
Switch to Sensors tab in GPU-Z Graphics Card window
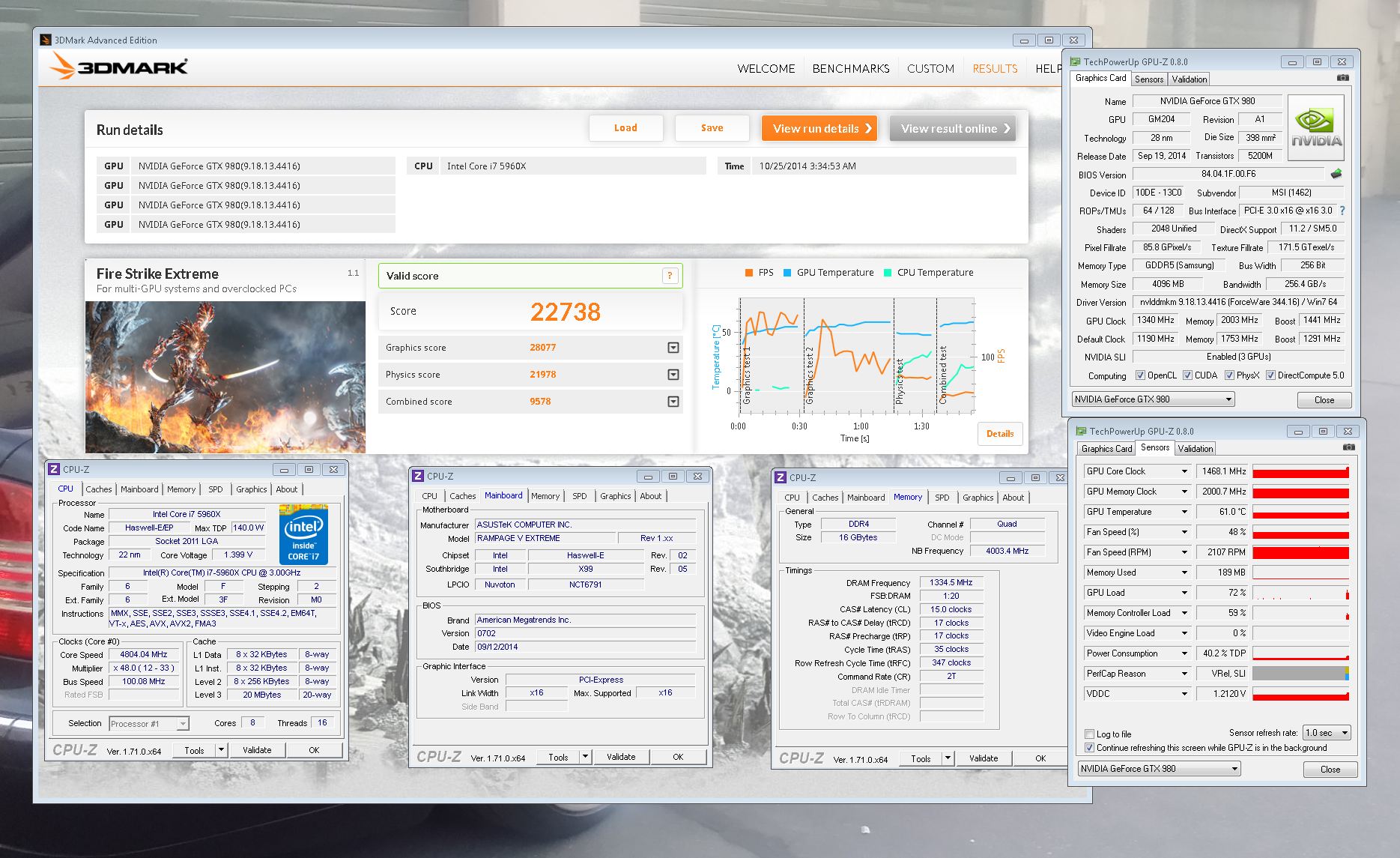[1148, 79]
